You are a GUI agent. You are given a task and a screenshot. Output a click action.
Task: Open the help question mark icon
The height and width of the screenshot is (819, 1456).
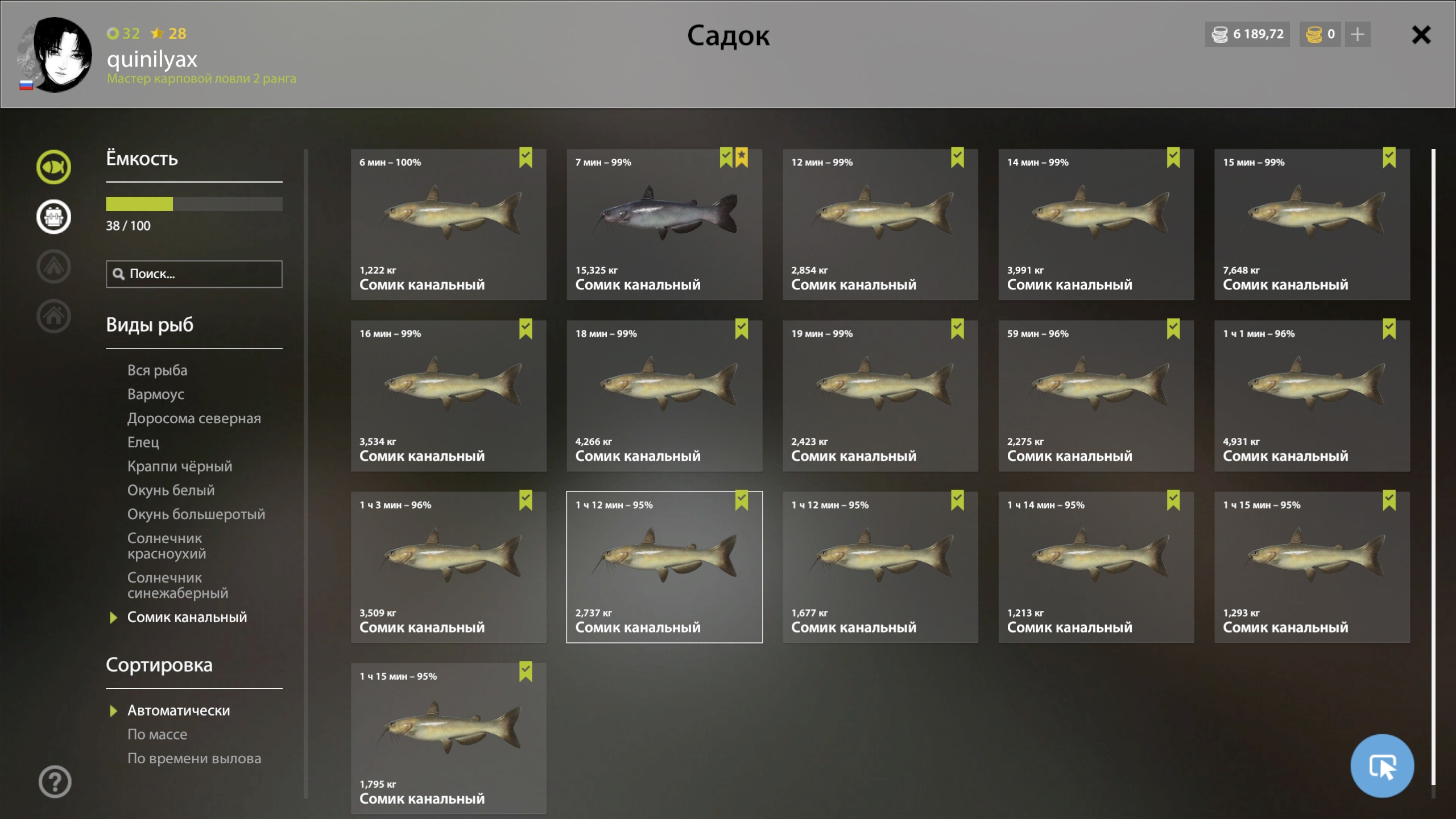(x=55, y=781)
